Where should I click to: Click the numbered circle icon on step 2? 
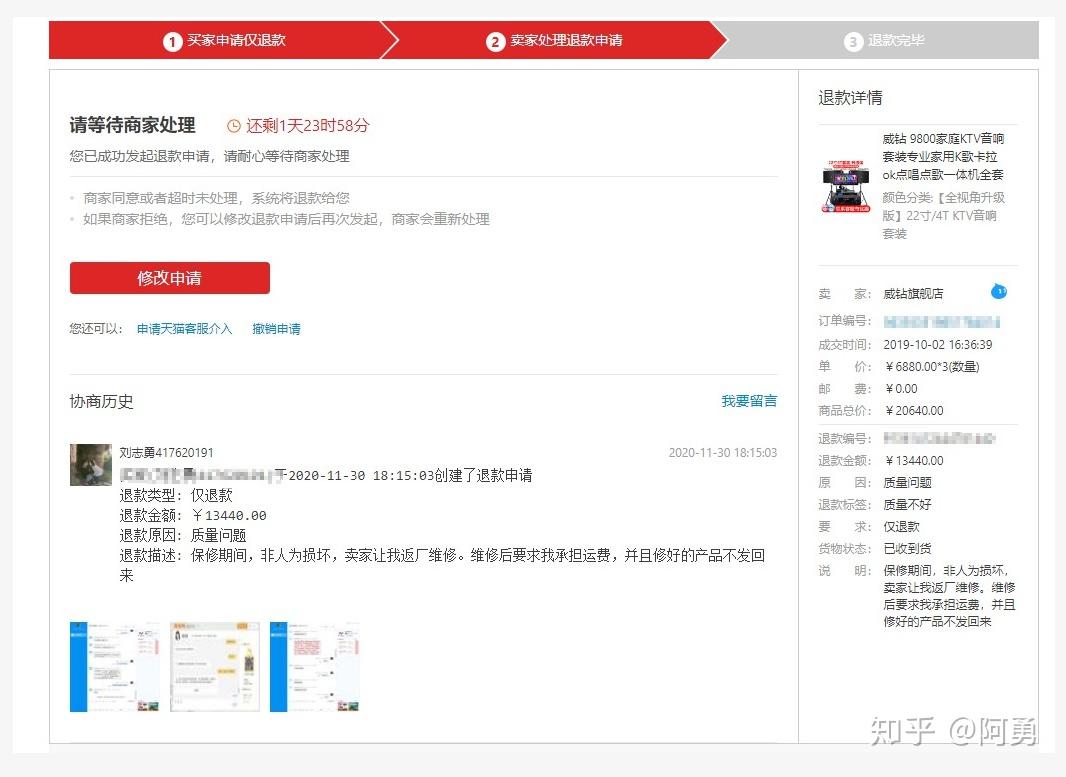tap(494, 41)
